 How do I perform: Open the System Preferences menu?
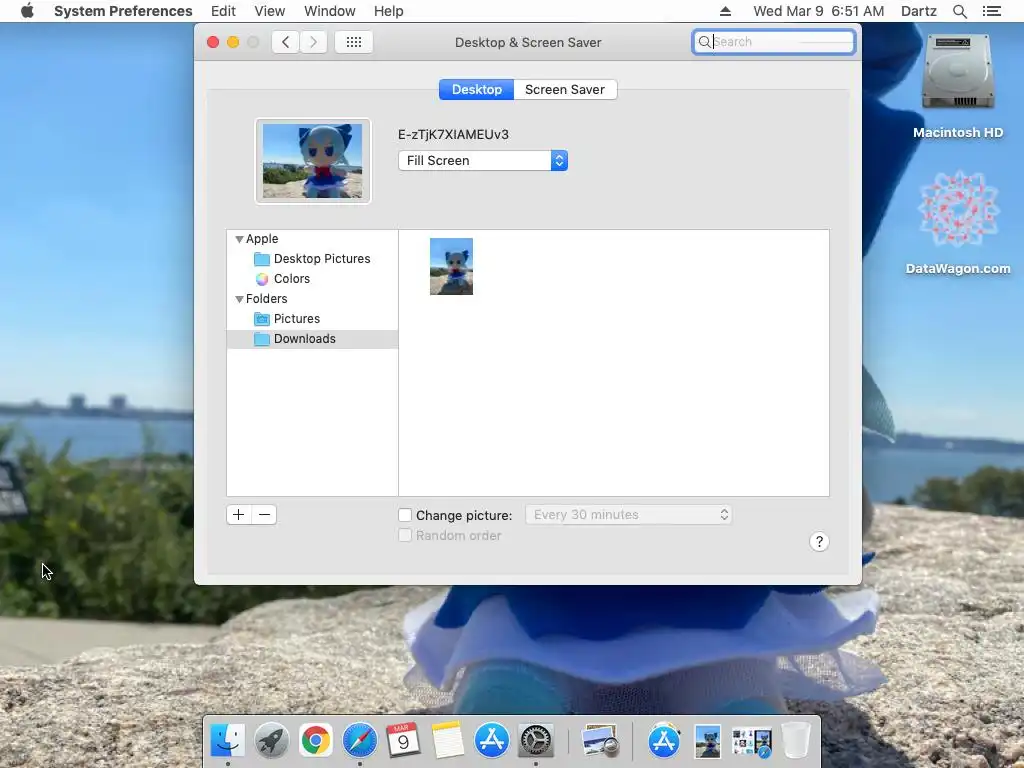point(123,11)
